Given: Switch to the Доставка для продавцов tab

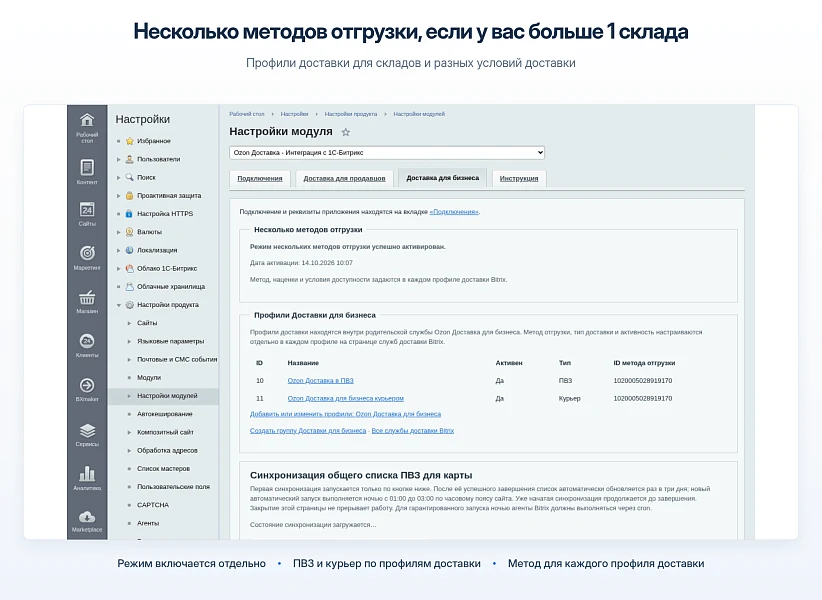Looking at the screenshot, I should pos(344,178).
